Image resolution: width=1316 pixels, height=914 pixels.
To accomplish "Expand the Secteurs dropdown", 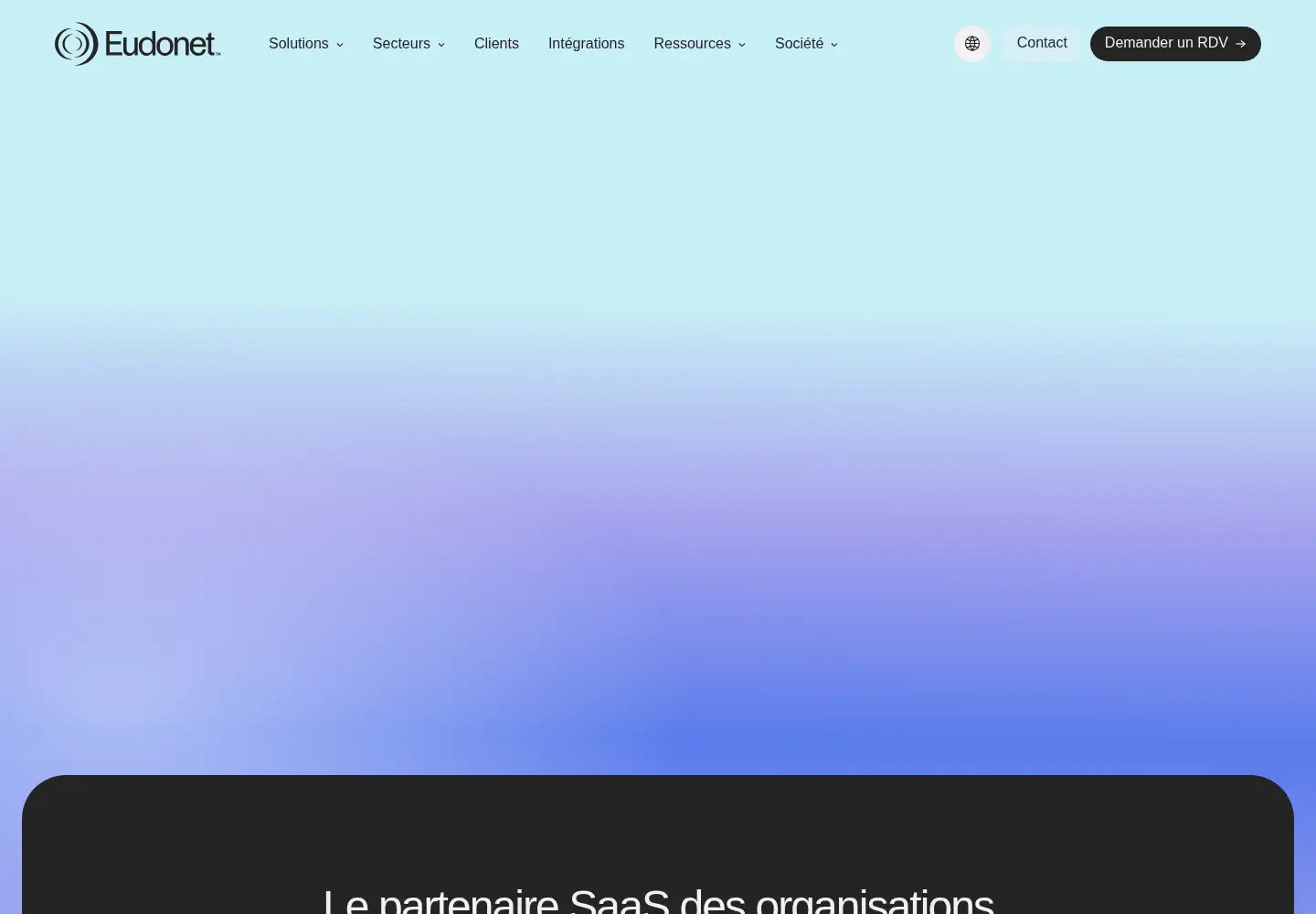I will (409, 44).
